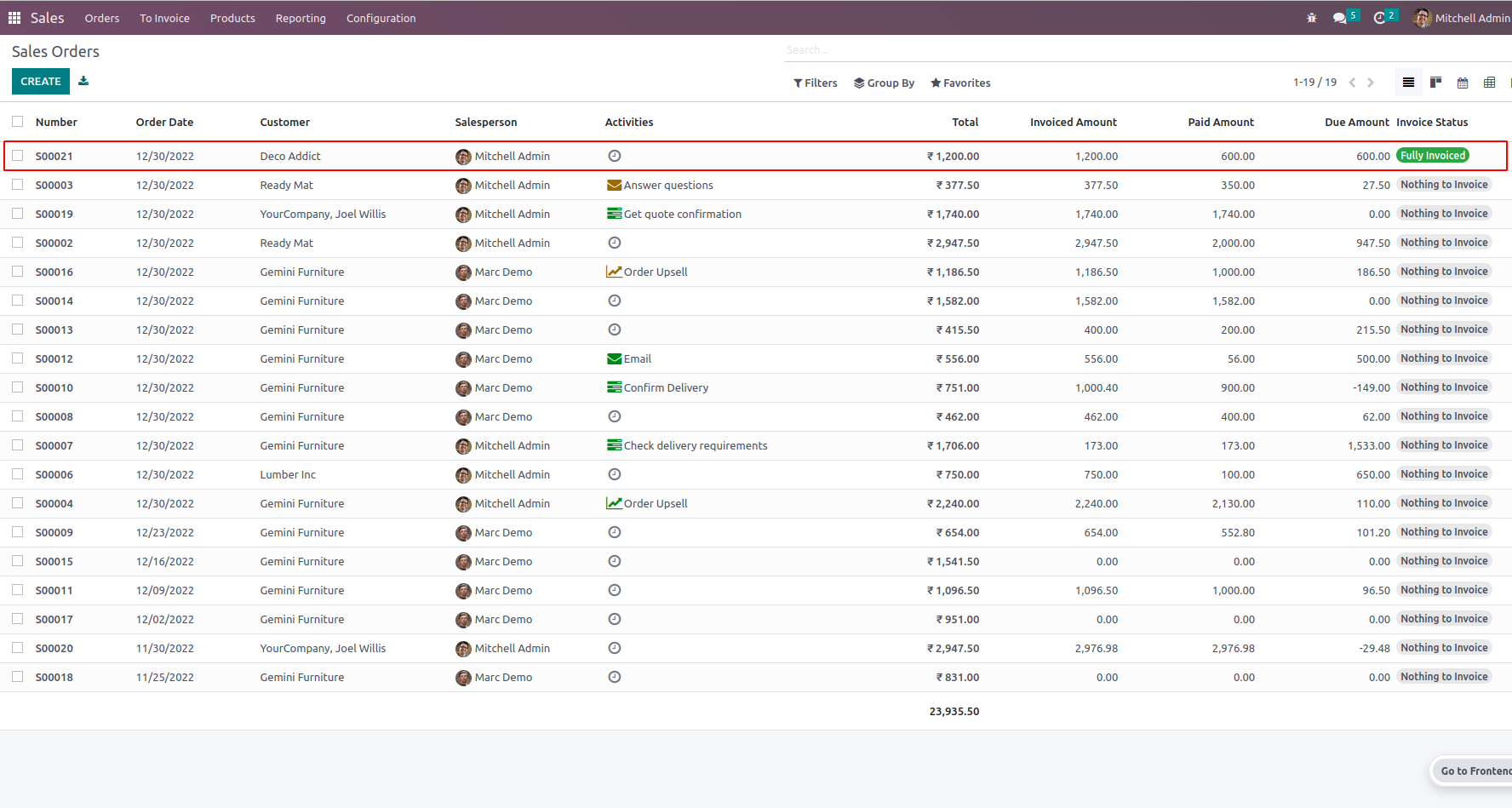The image size is (1512, 808).
Task: Select checkbox for order S00019
Action: click(17, 214)
